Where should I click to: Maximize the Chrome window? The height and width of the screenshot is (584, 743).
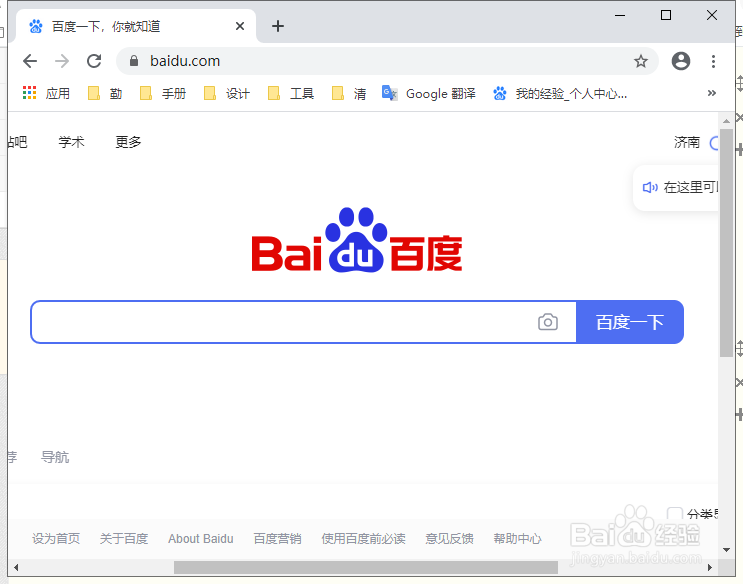coord(666,15)
